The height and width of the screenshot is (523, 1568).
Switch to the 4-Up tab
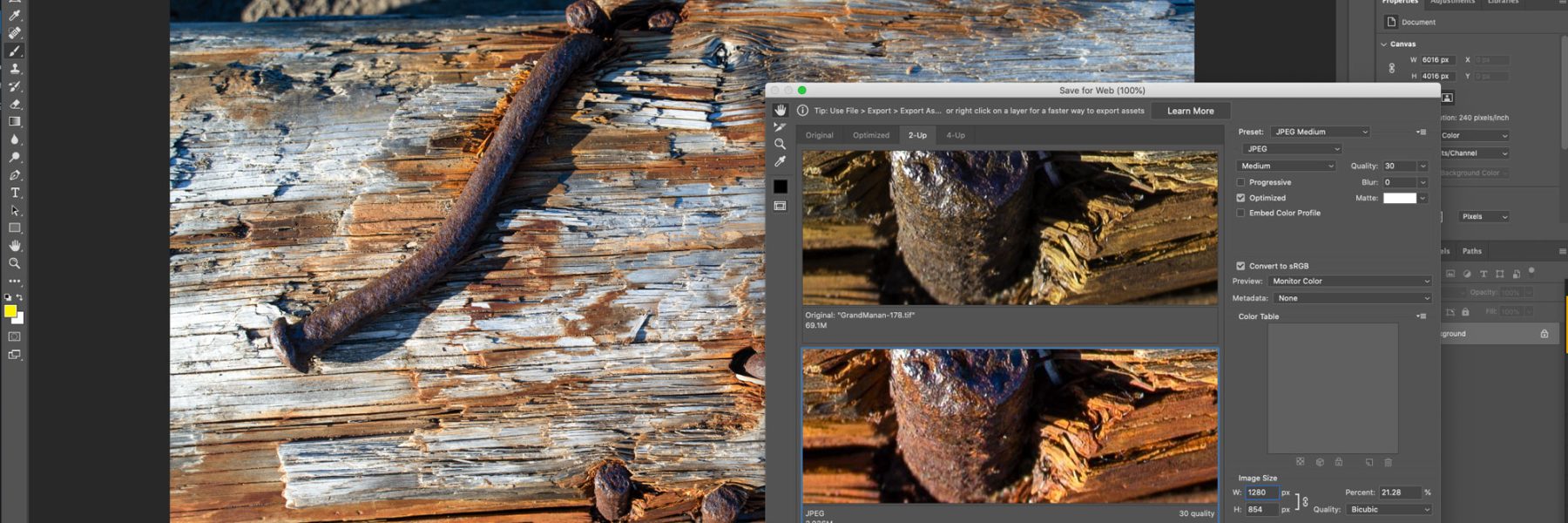tap(956, 135)
